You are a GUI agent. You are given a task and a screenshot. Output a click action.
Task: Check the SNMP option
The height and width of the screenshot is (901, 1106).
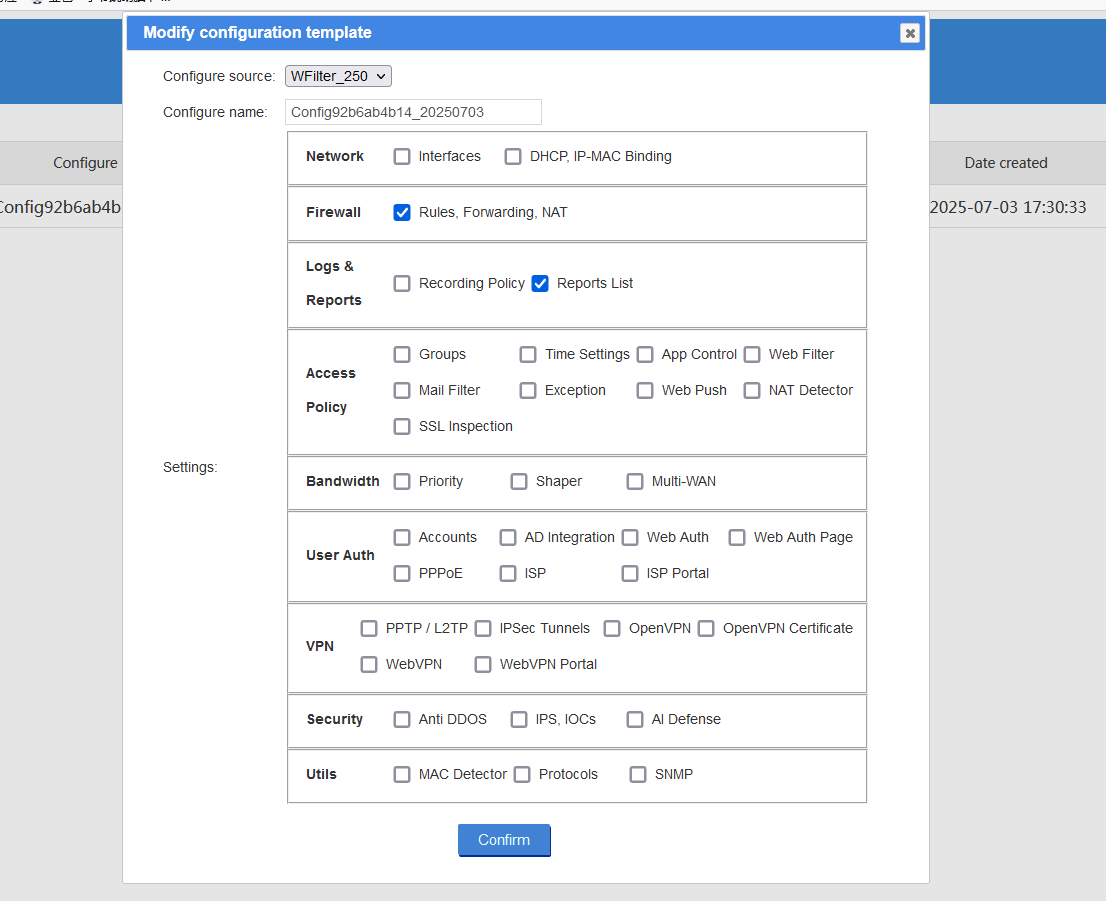[x=638, y=775]
